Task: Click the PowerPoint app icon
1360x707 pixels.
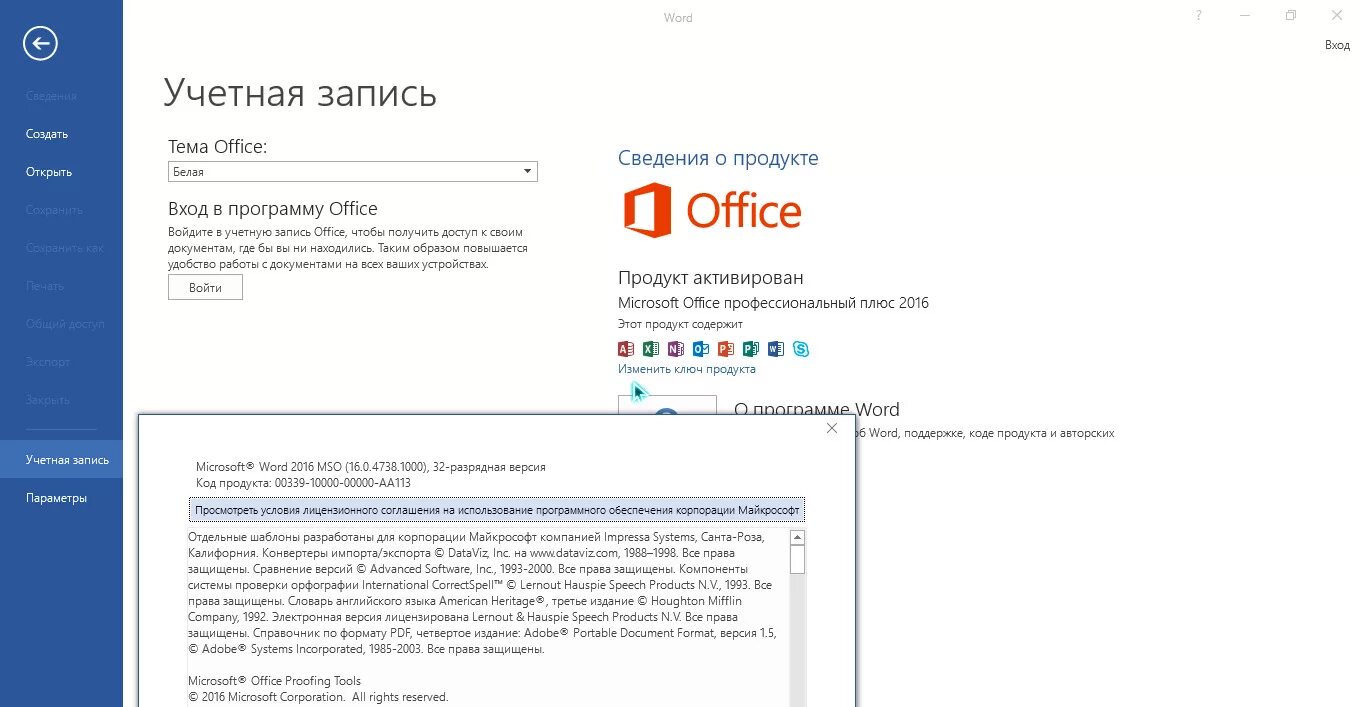Action: pos(726,349)
